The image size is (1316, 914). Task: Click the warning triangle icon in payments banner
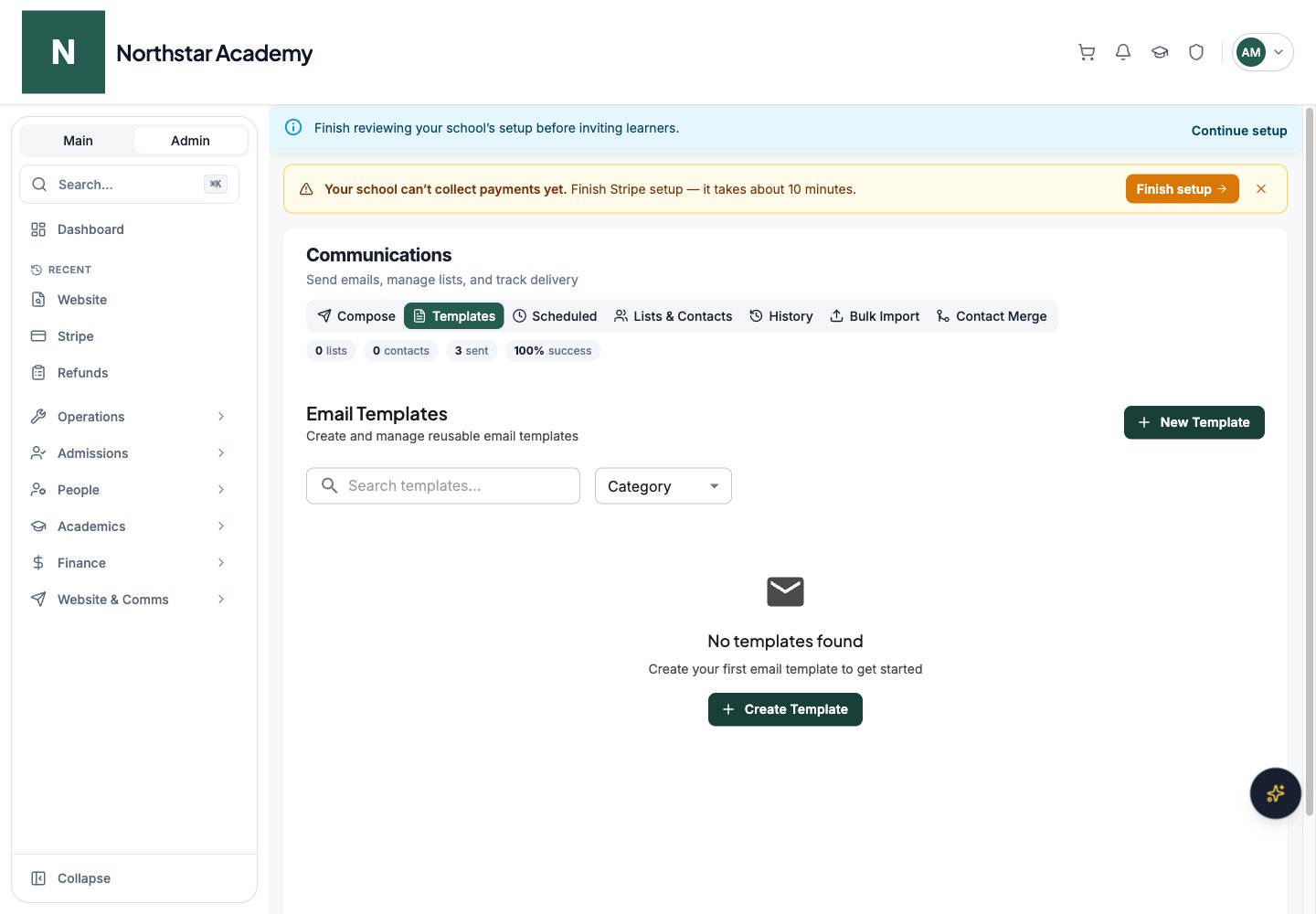click(x=306, y=189)
